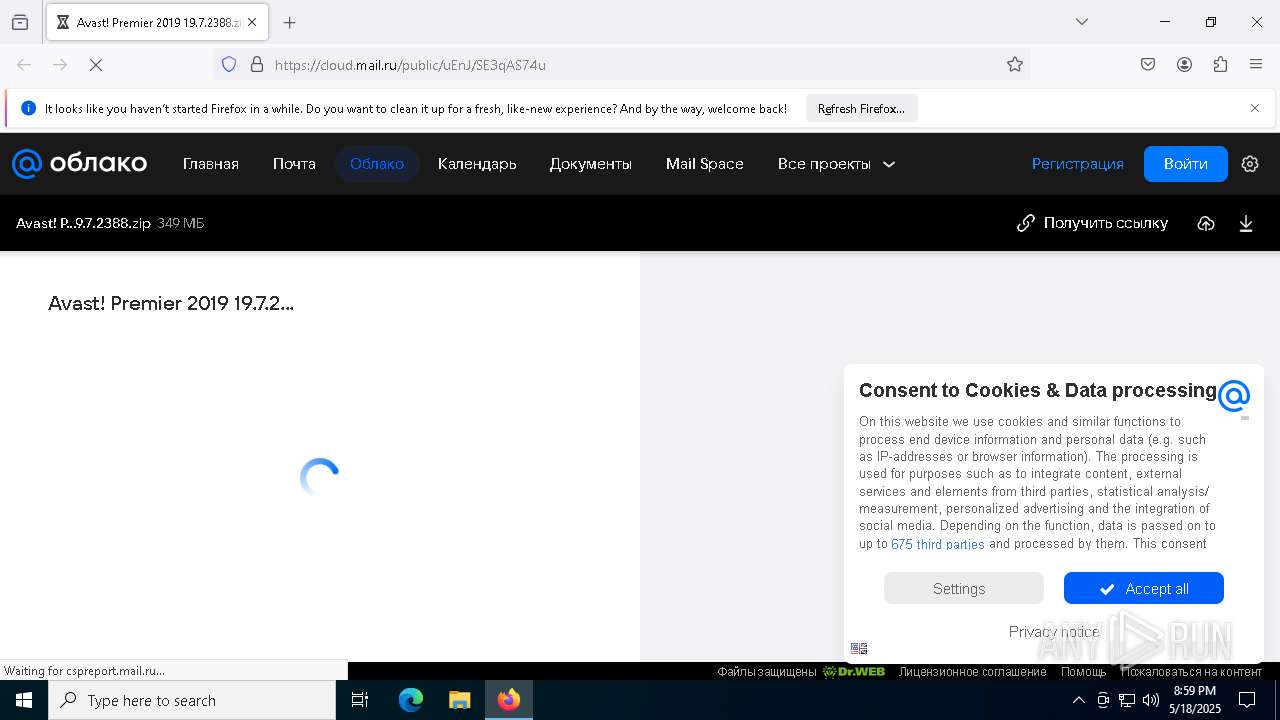Open the settings gear in Mail.ru header
This screenshot has height=720, width=1280.
tap(1250, 164)
